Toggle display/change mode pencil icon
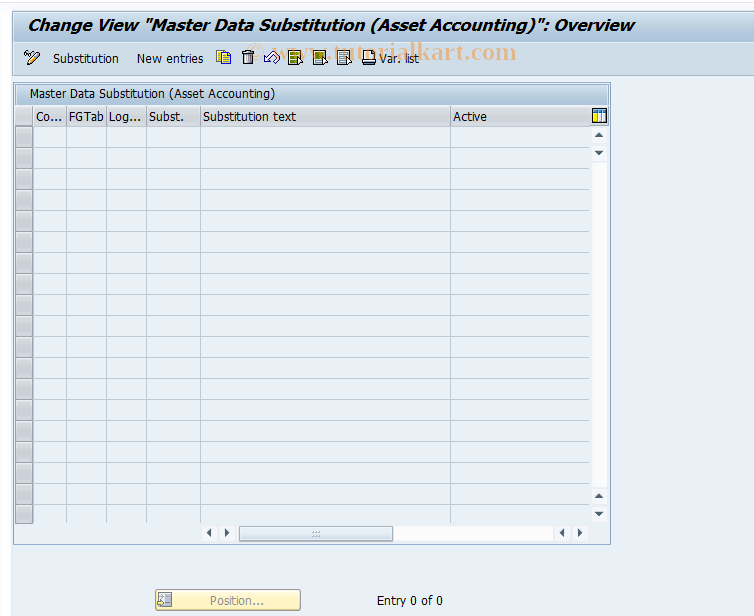754x616 pixels. point(32,58)
